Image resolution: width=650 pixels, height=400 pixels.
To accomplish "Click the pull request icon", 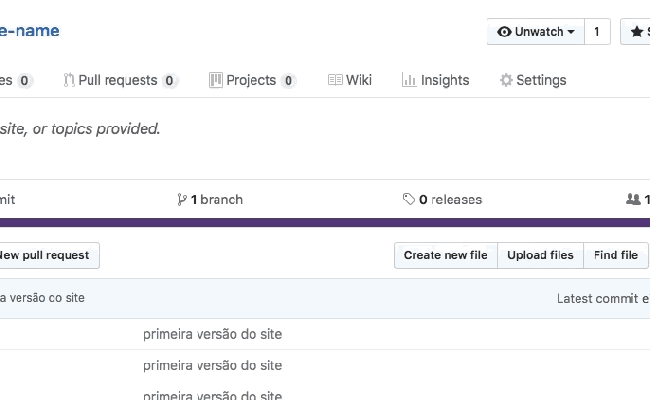I will click(69, 80).
